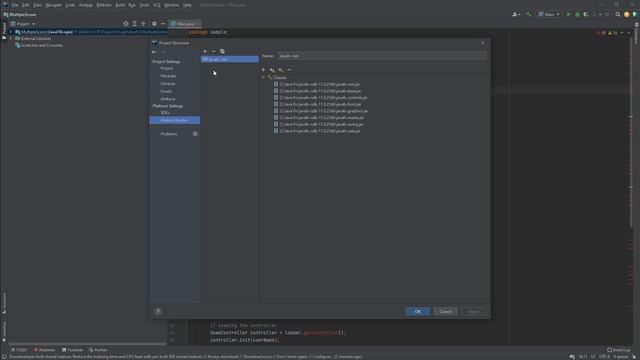640x360 pixels.
Task: Select SDKs under Platform Settings
Action: pyautogui.click(x=165, y=113)
